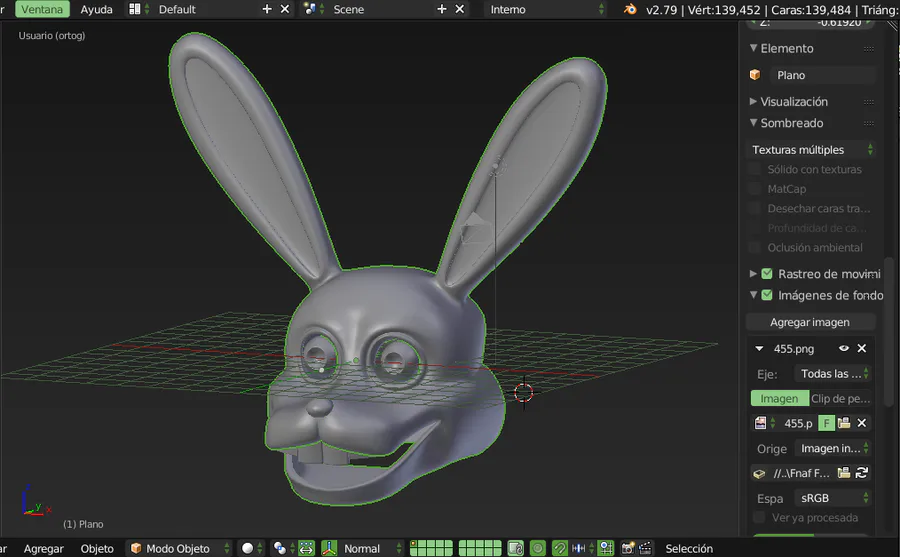
Task: Click the screen layout browse icon
Action: click(138, 9)
